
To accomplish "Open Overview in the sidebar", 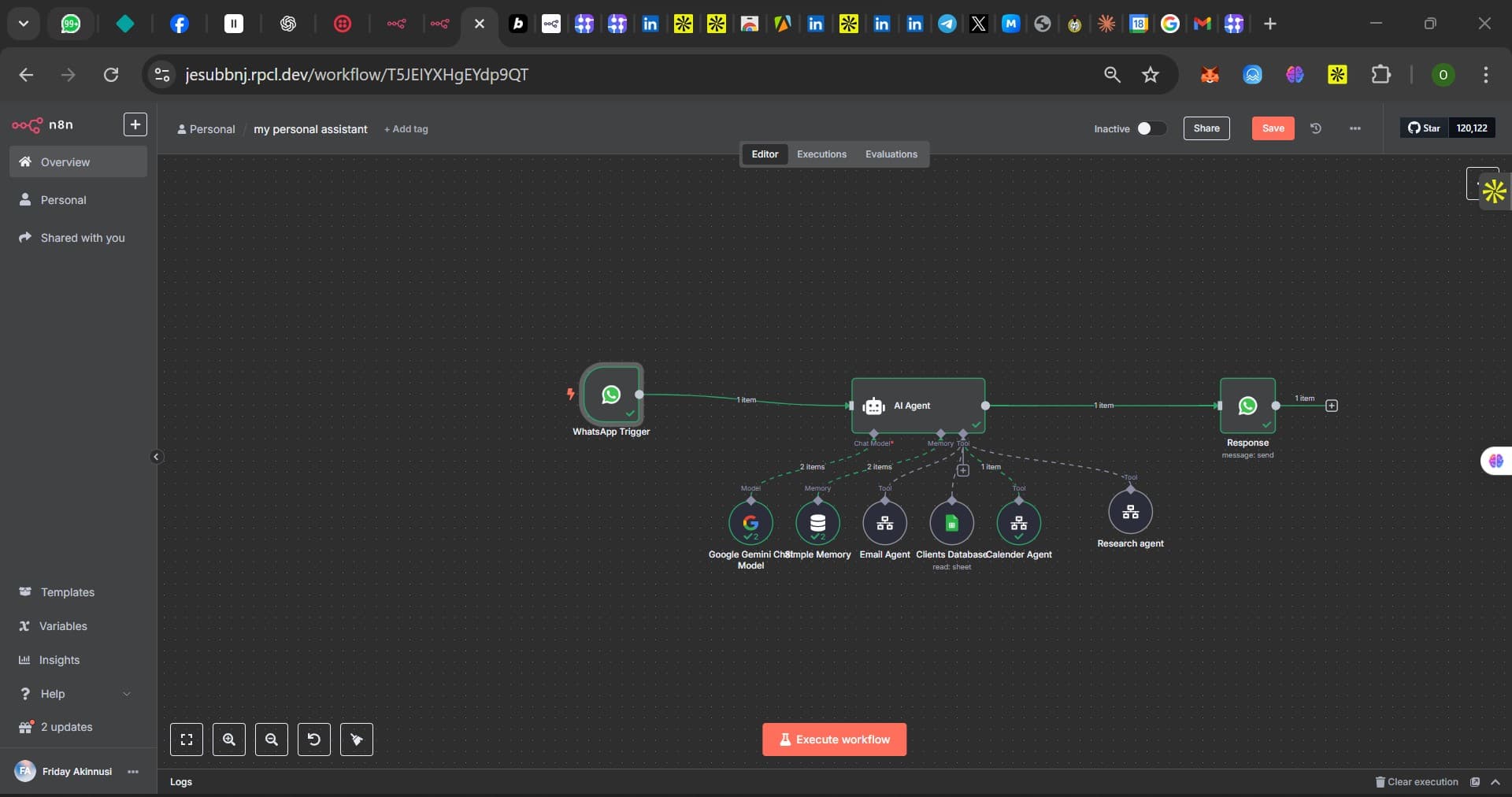I will [x=78, y=161].
